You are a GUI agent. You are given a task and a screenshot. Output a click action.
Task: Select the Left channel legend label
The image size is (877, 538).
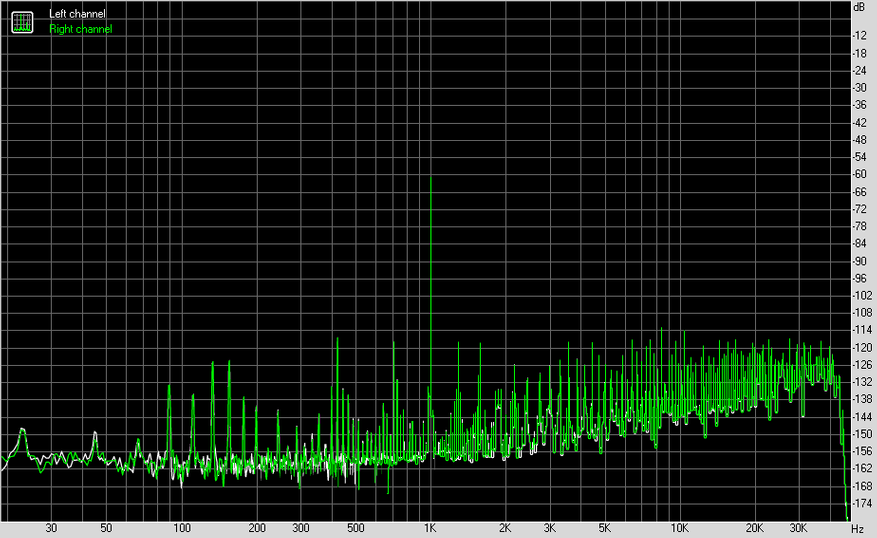coord(77,13)
